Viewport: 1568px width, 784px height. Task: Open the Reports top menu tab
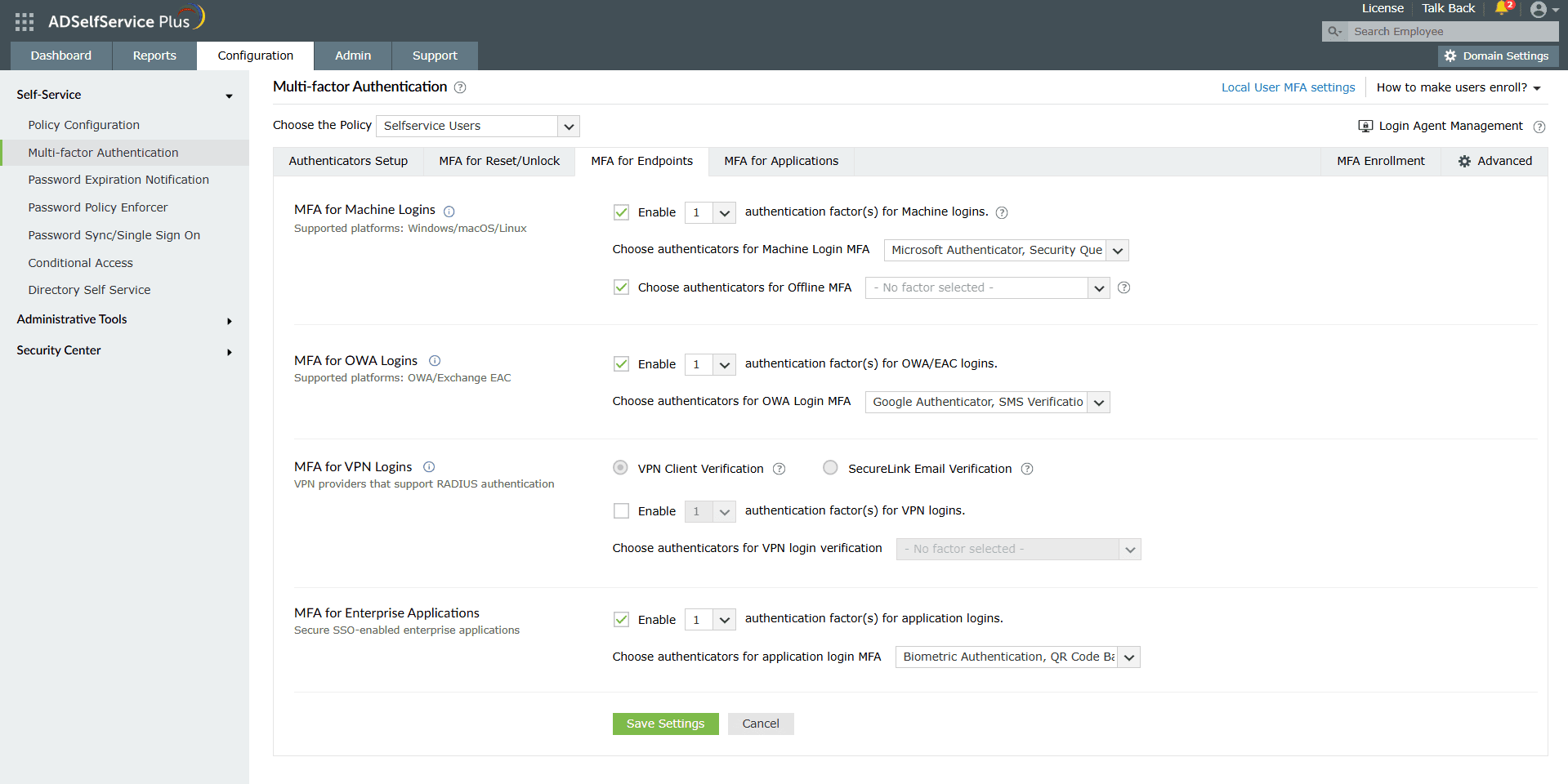[154, 56]
